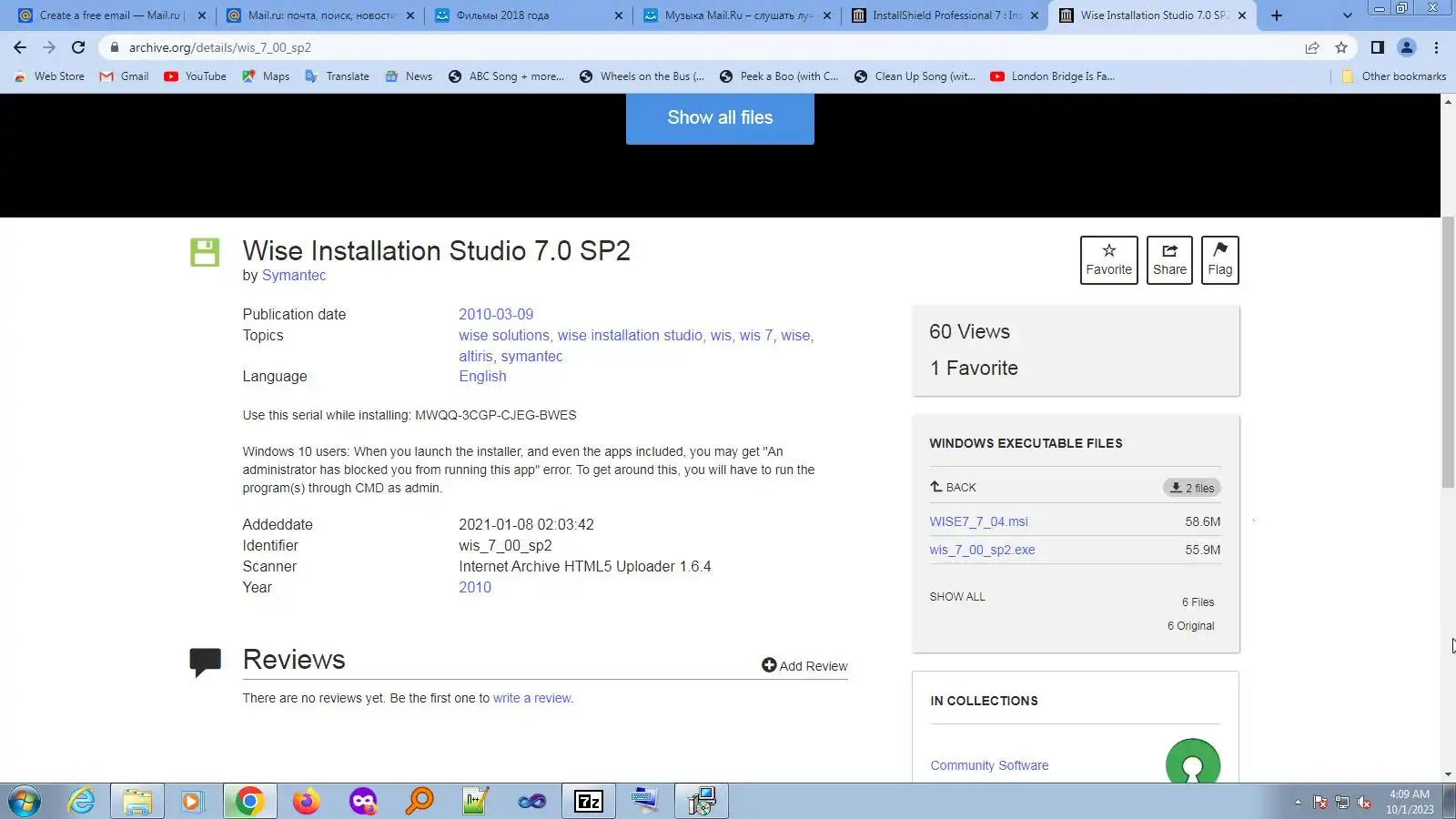This screenshot has height=819, width=1456.
Task: Launch Internet Explorer from the taskbar
Action: [82, 802]
